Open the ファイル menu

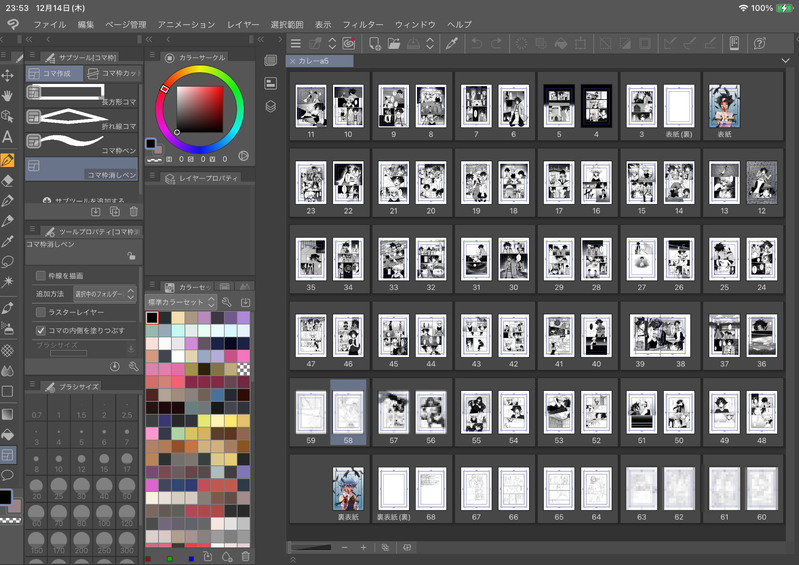coord(50,24)
